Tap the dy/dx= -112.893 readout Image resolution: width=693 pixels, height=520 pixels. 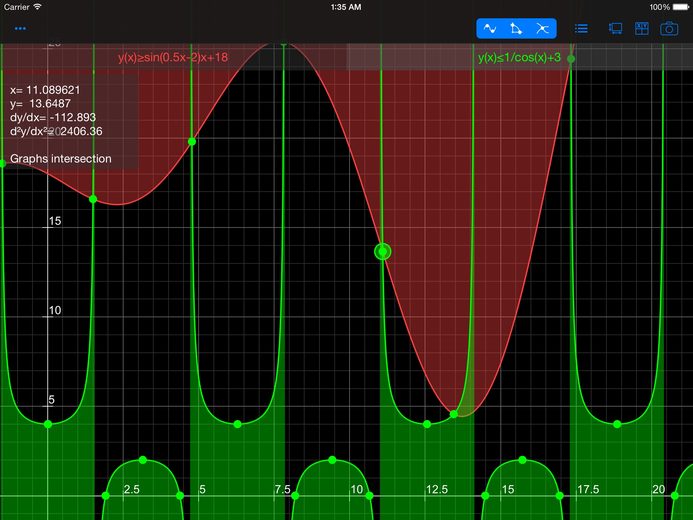[x=53, y=118]
